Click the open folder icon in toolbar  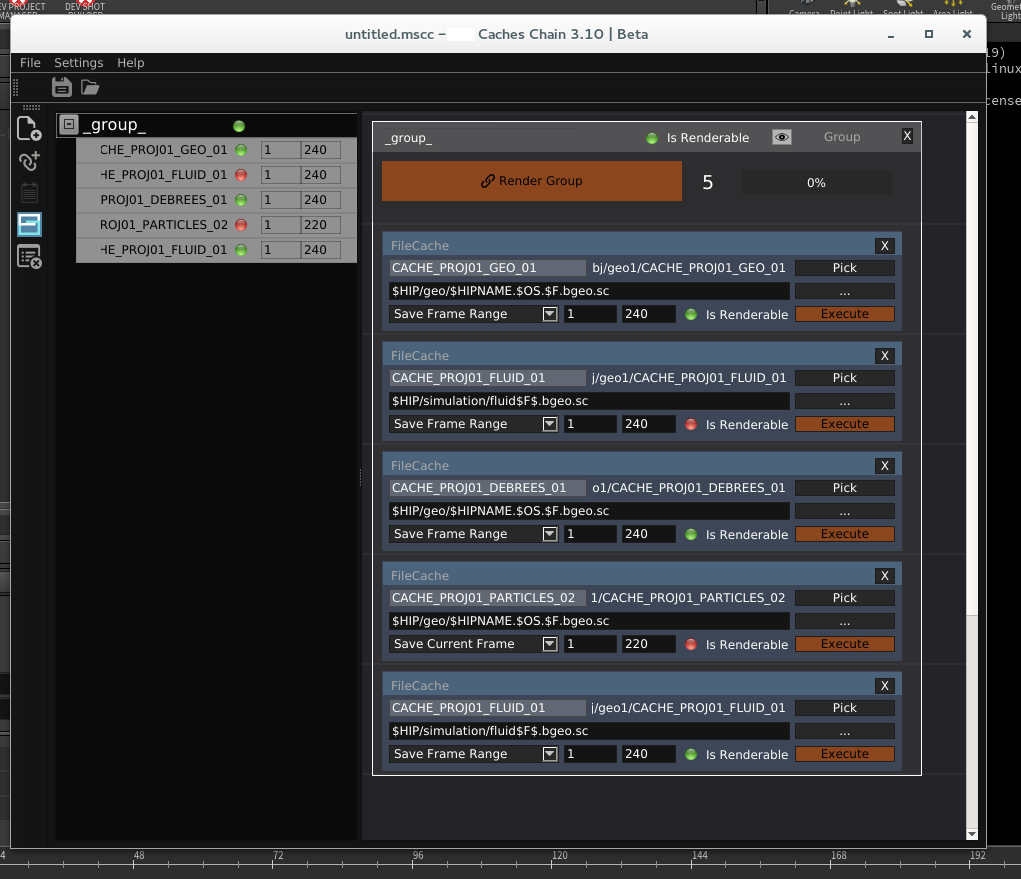[x=90, y=87]
